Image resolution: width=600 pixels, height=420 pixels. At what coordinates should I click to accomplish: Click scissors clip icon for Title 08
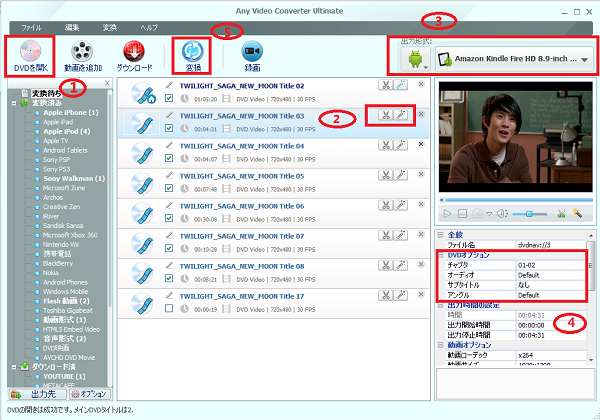pyautogui.click(x=386, y=265)
